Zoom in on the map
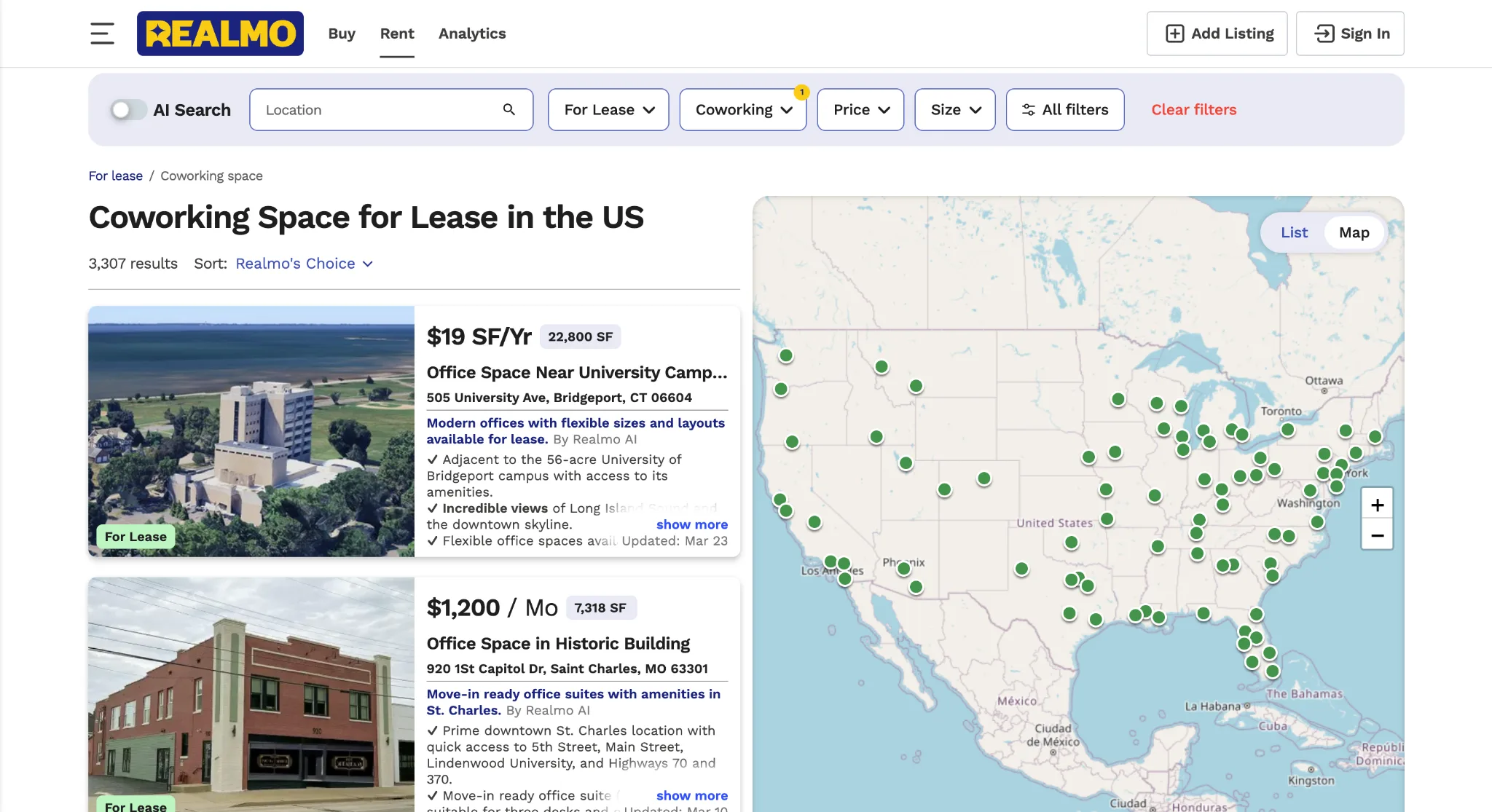Image resolution: width=1492 pixels, height=812 pixels. (1377, 505)
